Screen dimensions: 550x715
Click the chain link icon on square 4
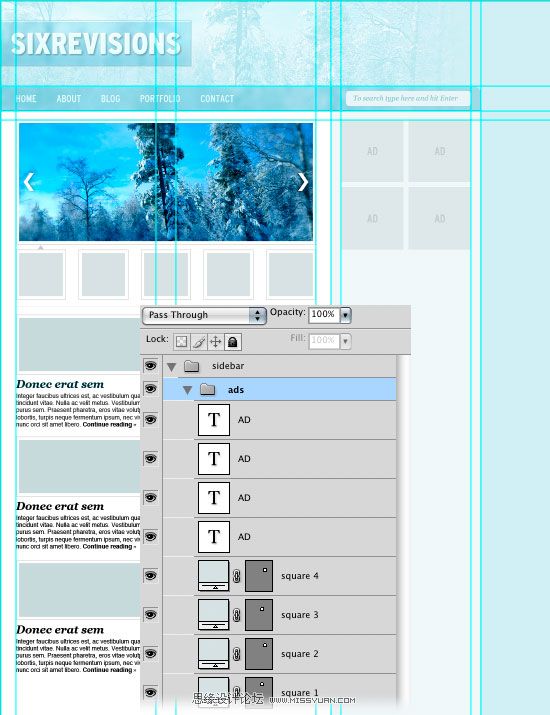pos(237,576)
